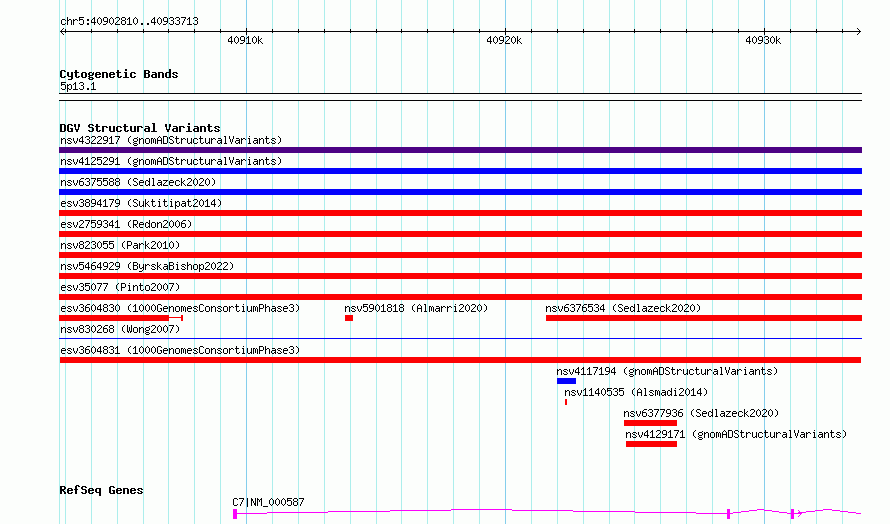Viewport: 890px width, 524px height.
Task: Click the right arrow end of ruler
Action: click(x=859, y=31)
